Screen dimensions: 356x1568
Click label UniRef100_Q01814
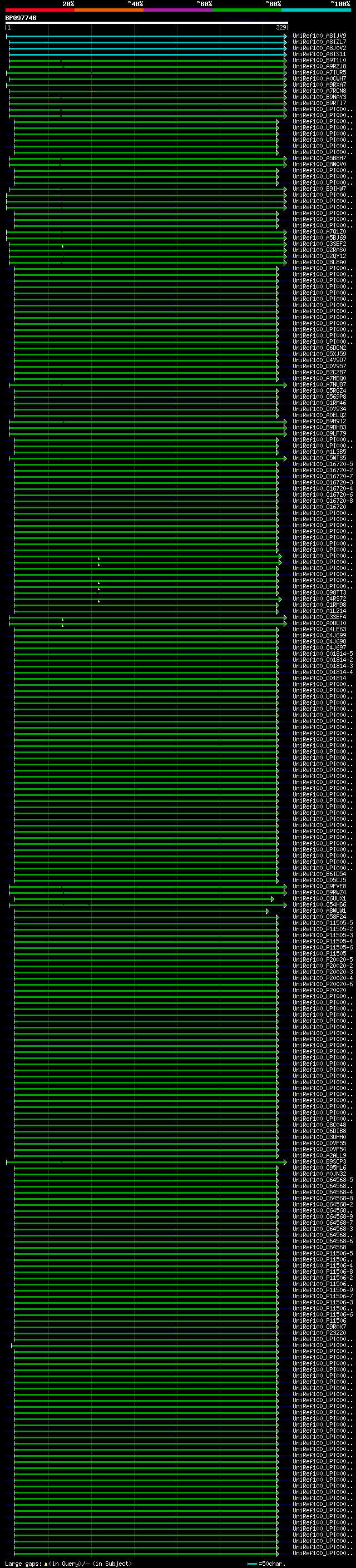pos(319,678)
